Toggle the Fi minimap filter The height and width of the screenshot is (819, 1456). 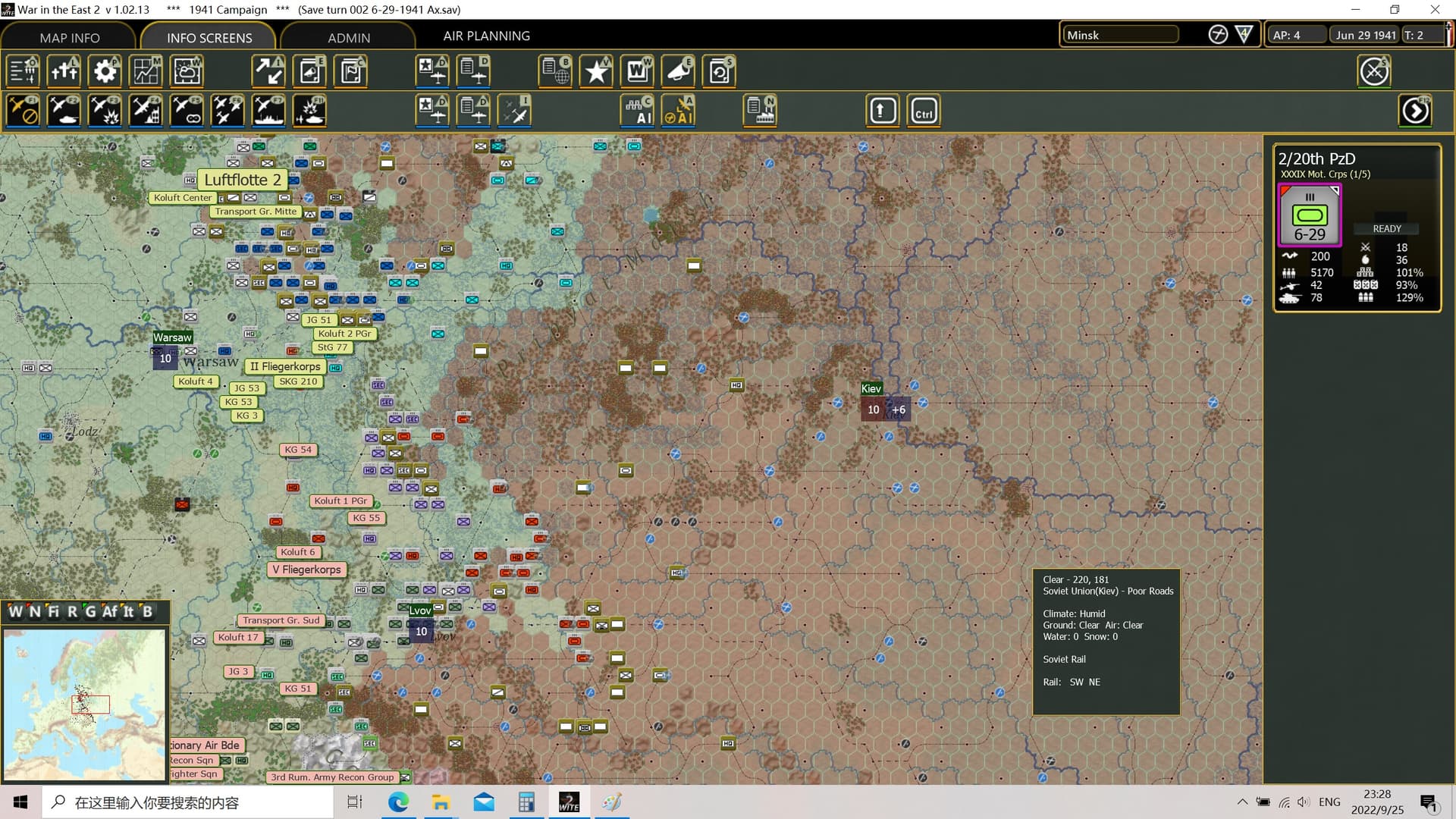click(x=53, y=611)
